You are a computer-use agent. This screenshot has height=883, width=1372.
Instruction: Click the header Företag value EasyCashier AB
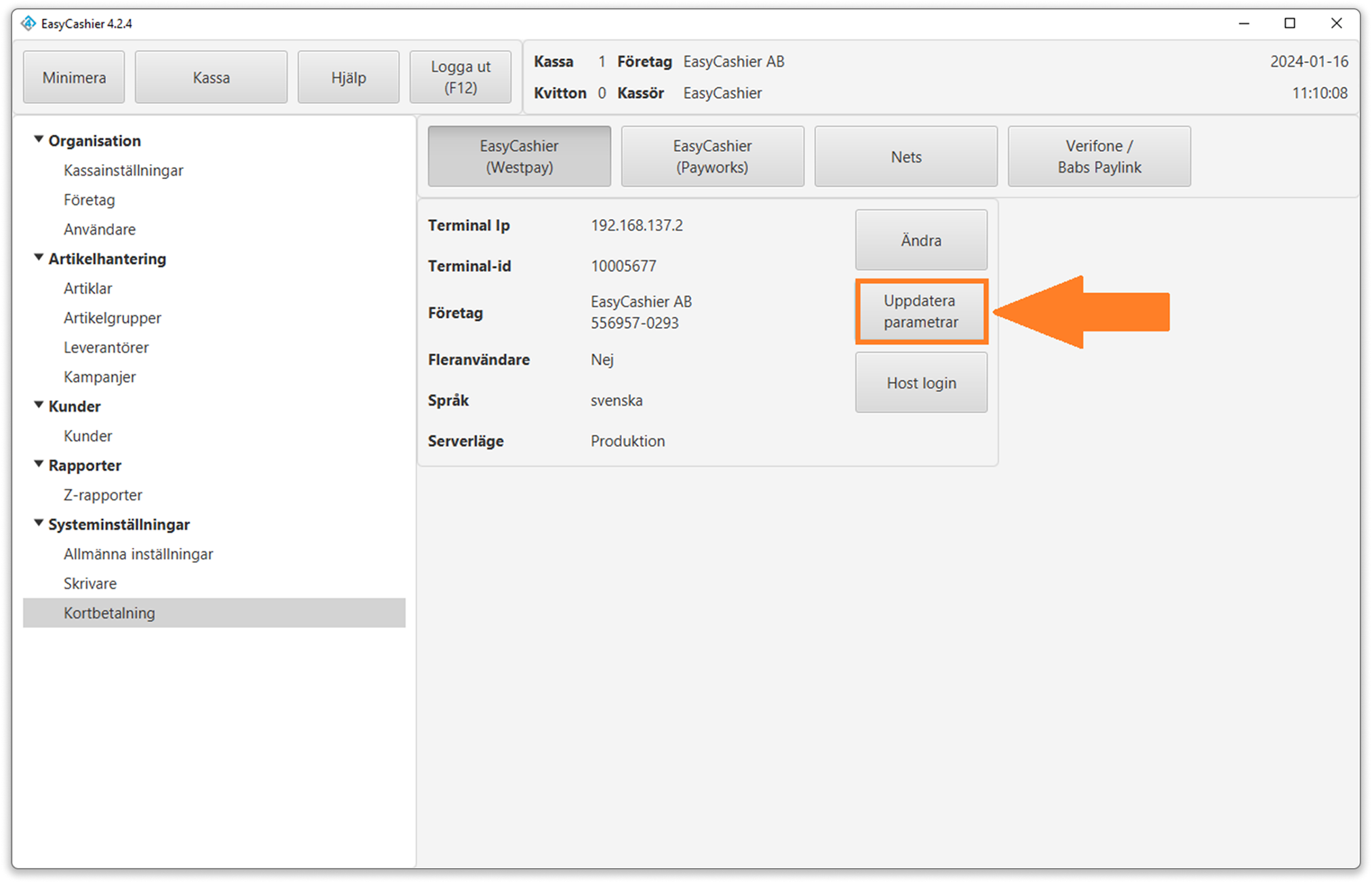pyautogui.click(x=733, y=61)
